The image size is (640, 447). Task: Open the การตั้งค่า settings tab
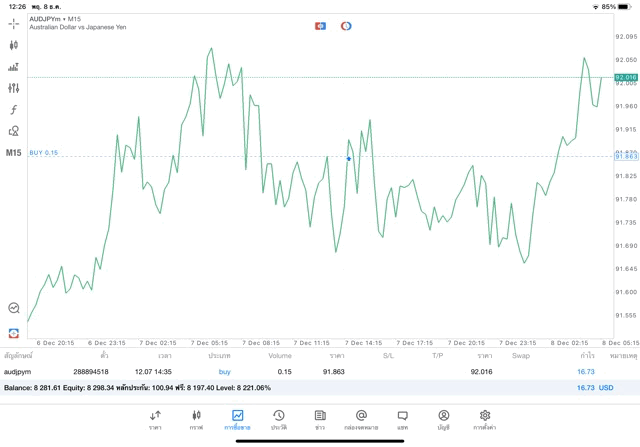(x=485, y=420)
